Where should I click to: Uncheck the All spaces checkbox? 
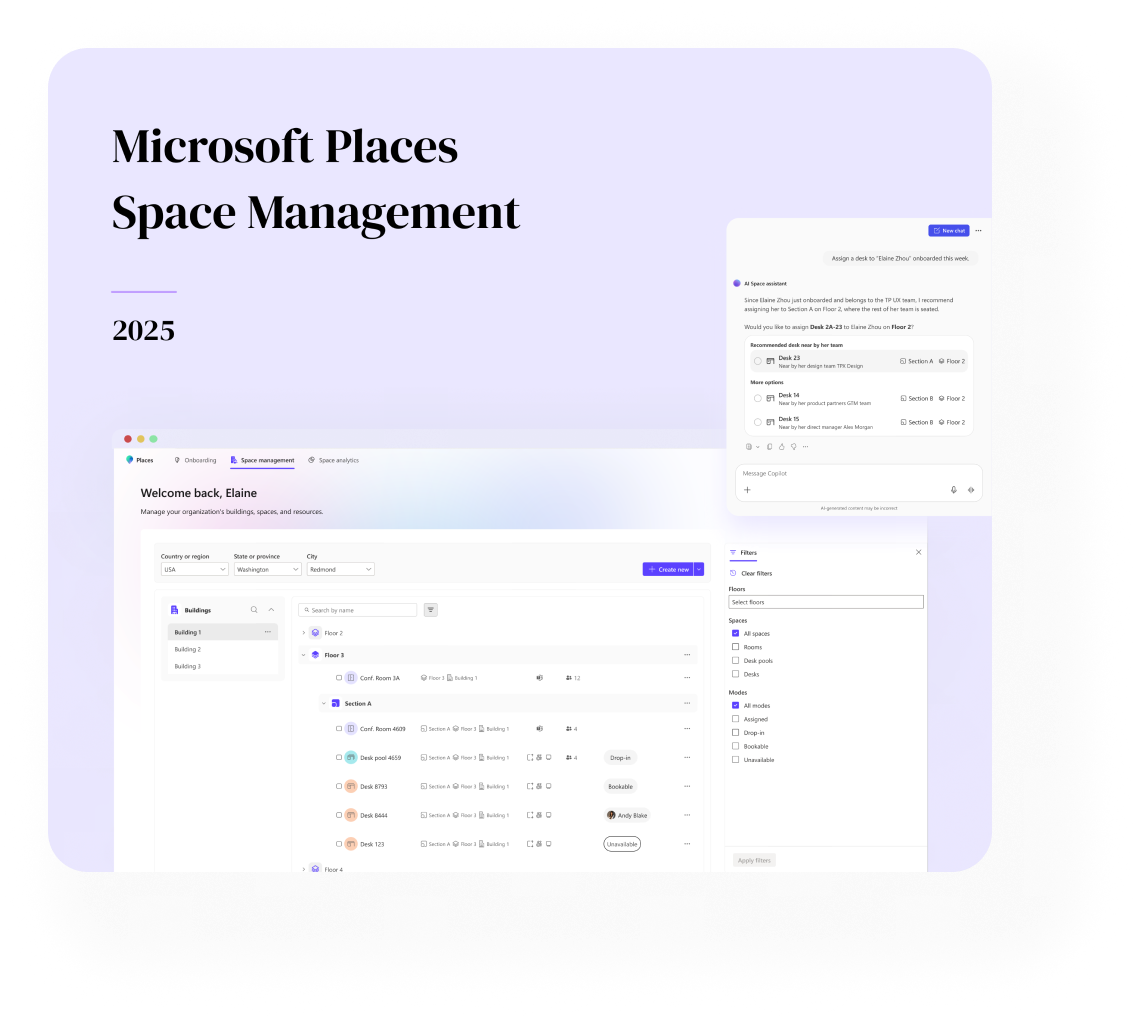point(735,633)
